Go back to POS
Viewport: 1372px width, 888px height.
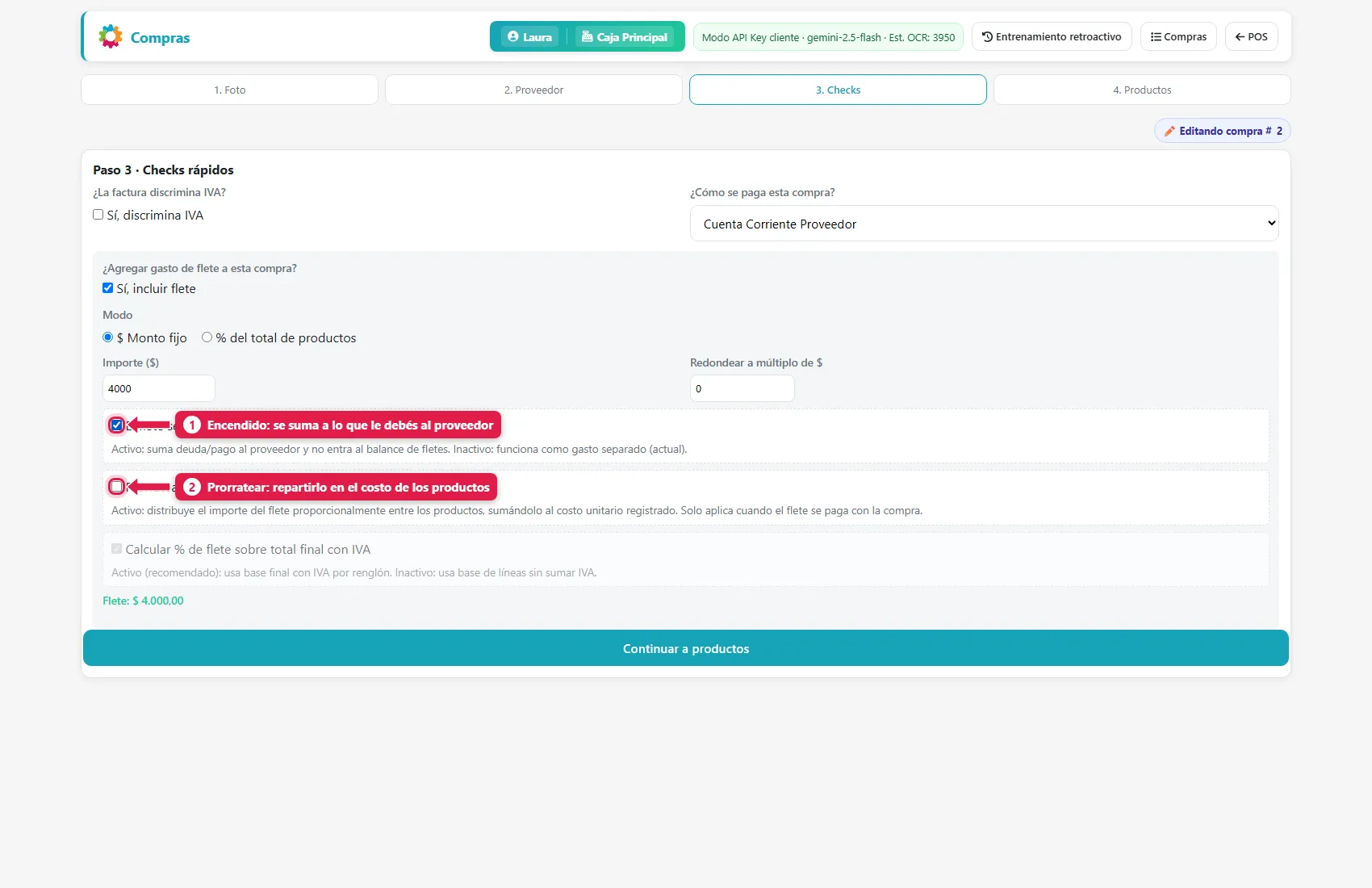(x=1251, y=36)
